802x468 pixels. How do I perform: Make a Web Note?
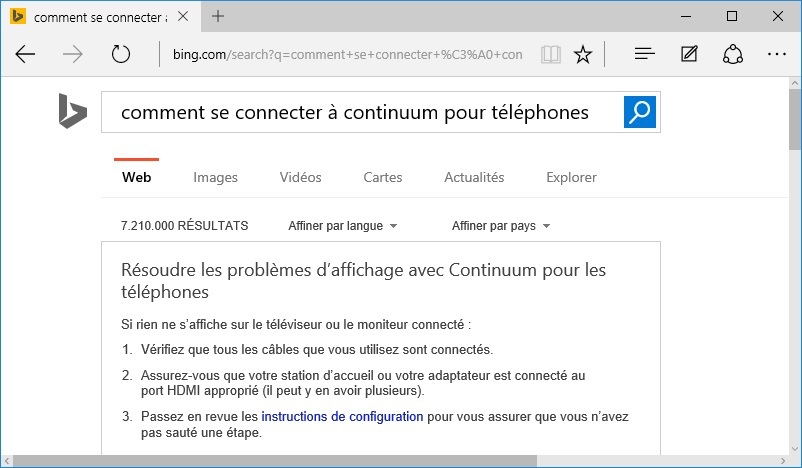click(x=689, y=53)
